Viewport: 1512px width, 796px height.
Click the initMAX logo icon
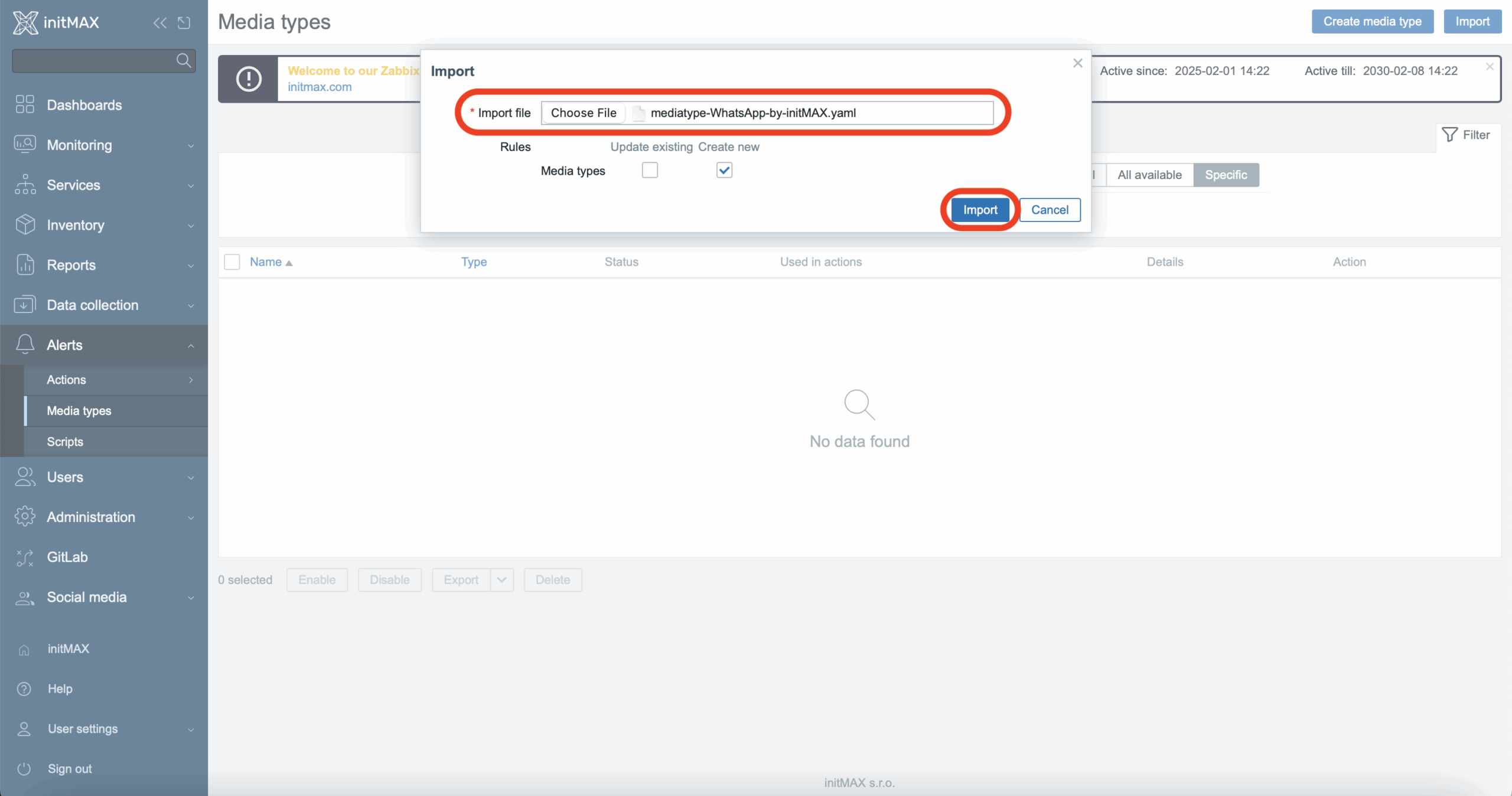[25, 22]
